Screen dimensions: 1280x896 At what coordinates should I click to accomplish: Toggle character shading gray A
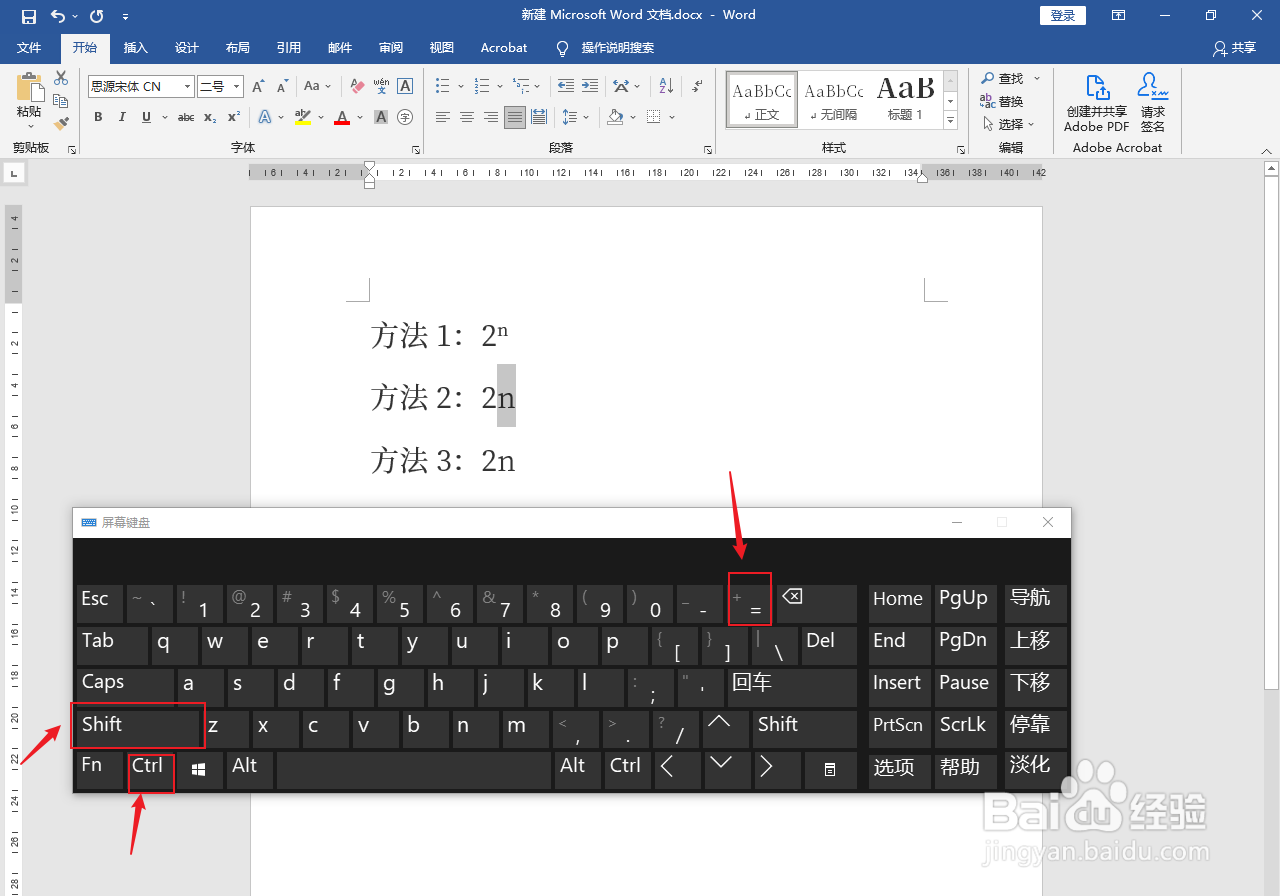[x=381, y=117]
